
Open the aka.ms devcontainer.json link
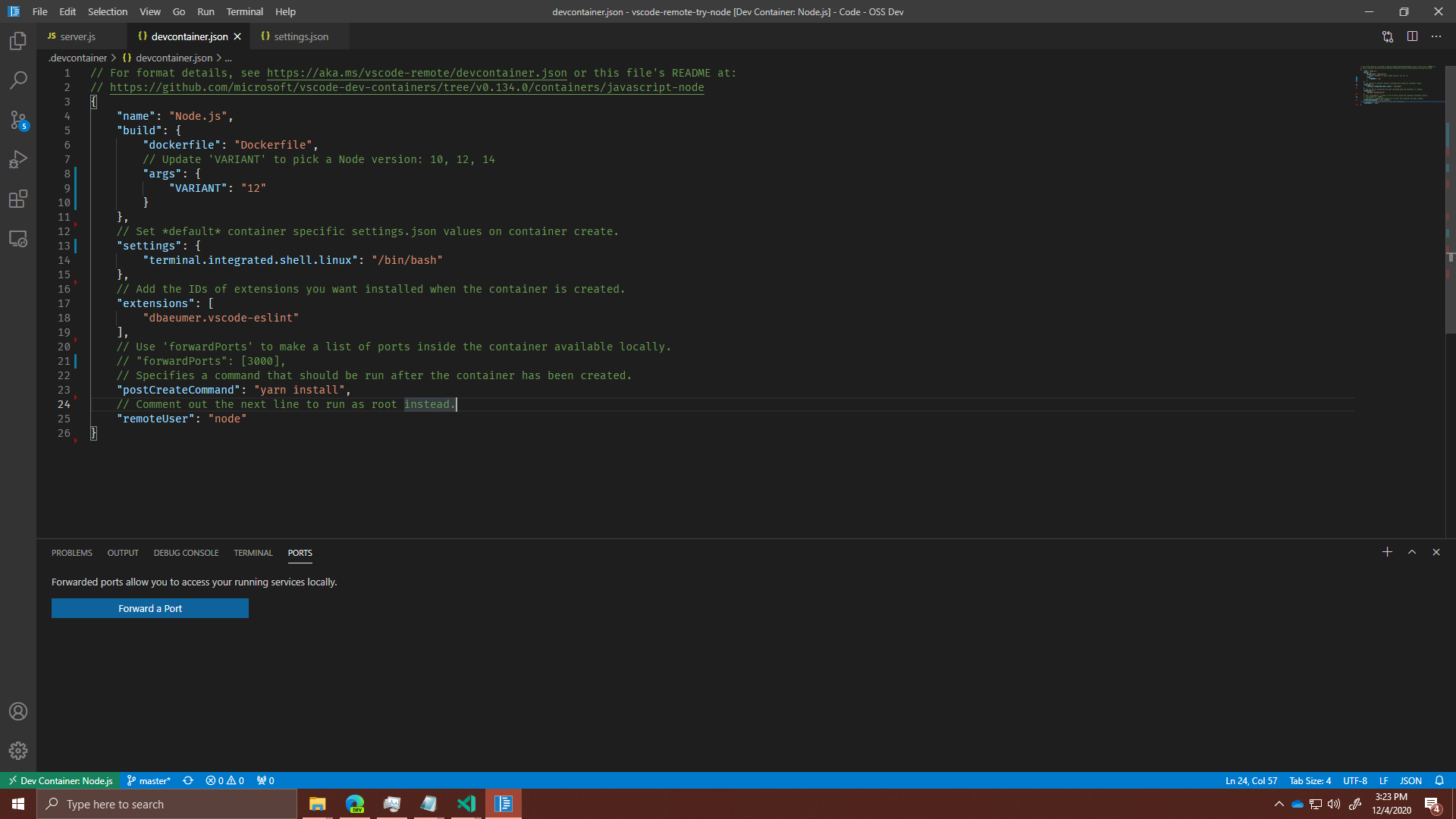[x=416, y=73]
